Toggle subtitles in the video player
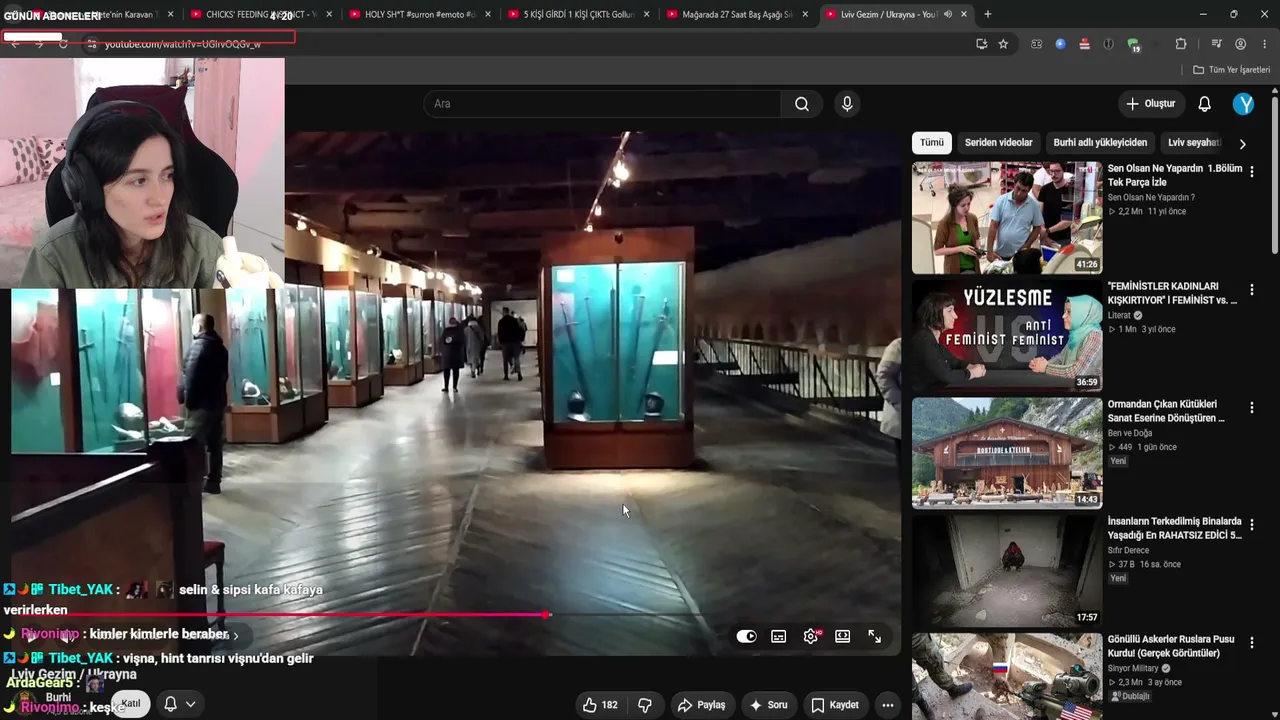 click(779, 636)
